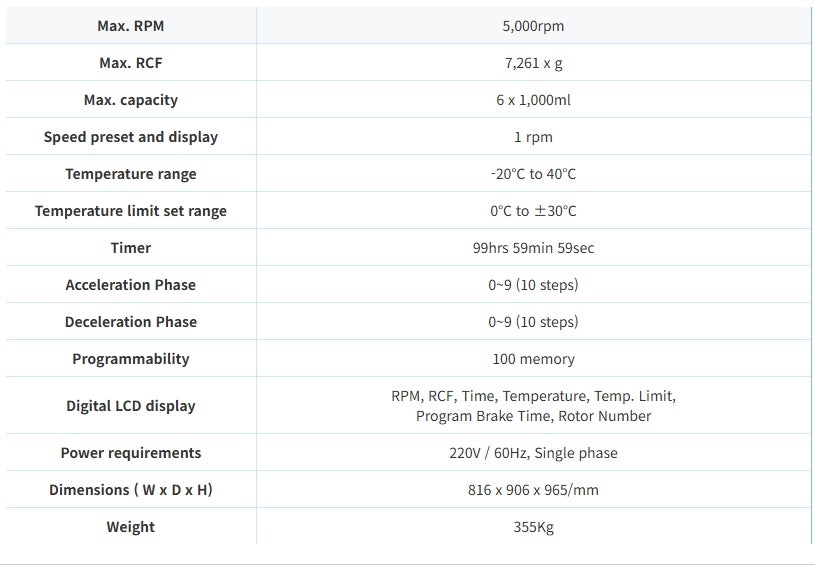Select the Max. capacity label

tap(131, 100)
